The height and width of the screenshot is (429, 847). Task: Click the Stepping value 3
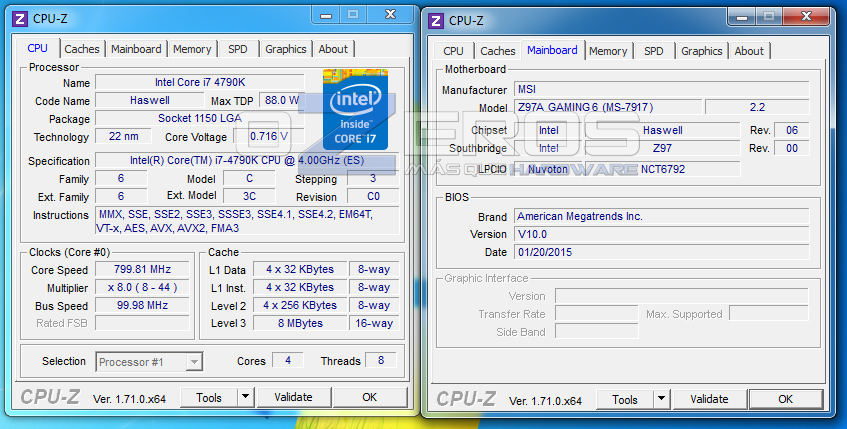[373, 178]
